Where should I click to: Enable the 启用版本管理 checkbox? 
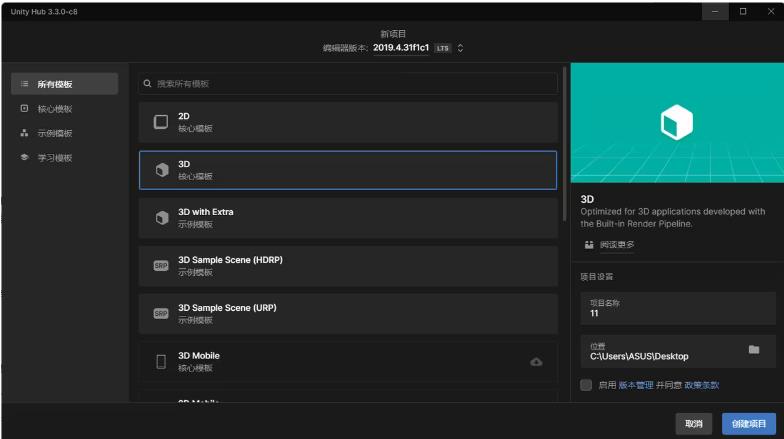click(x=586, y=385)
